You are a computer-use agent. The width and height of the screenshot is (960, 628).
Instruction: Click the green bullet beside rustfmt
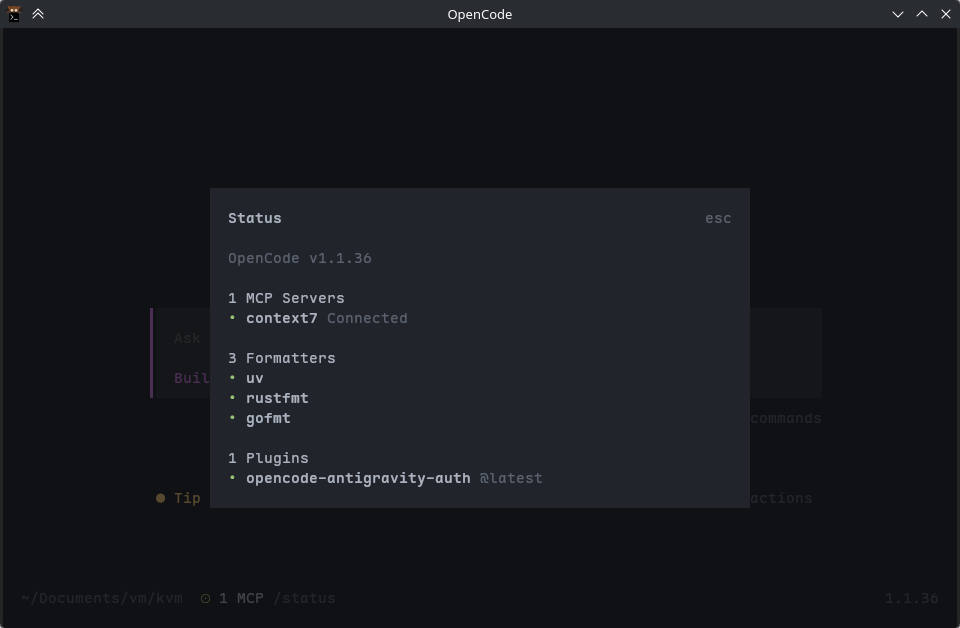pyautogui.click(x=232, y=398)
